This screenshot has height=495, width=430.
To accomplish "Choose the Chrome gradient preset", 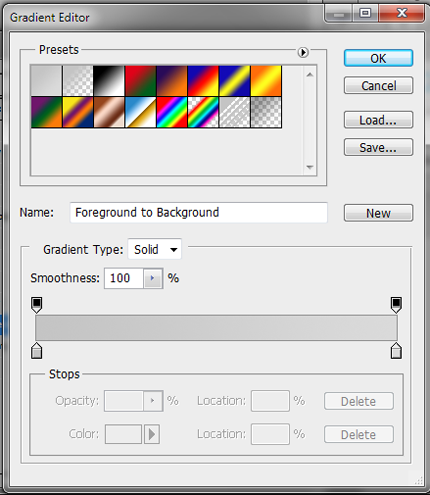I will tap(140, 112).
